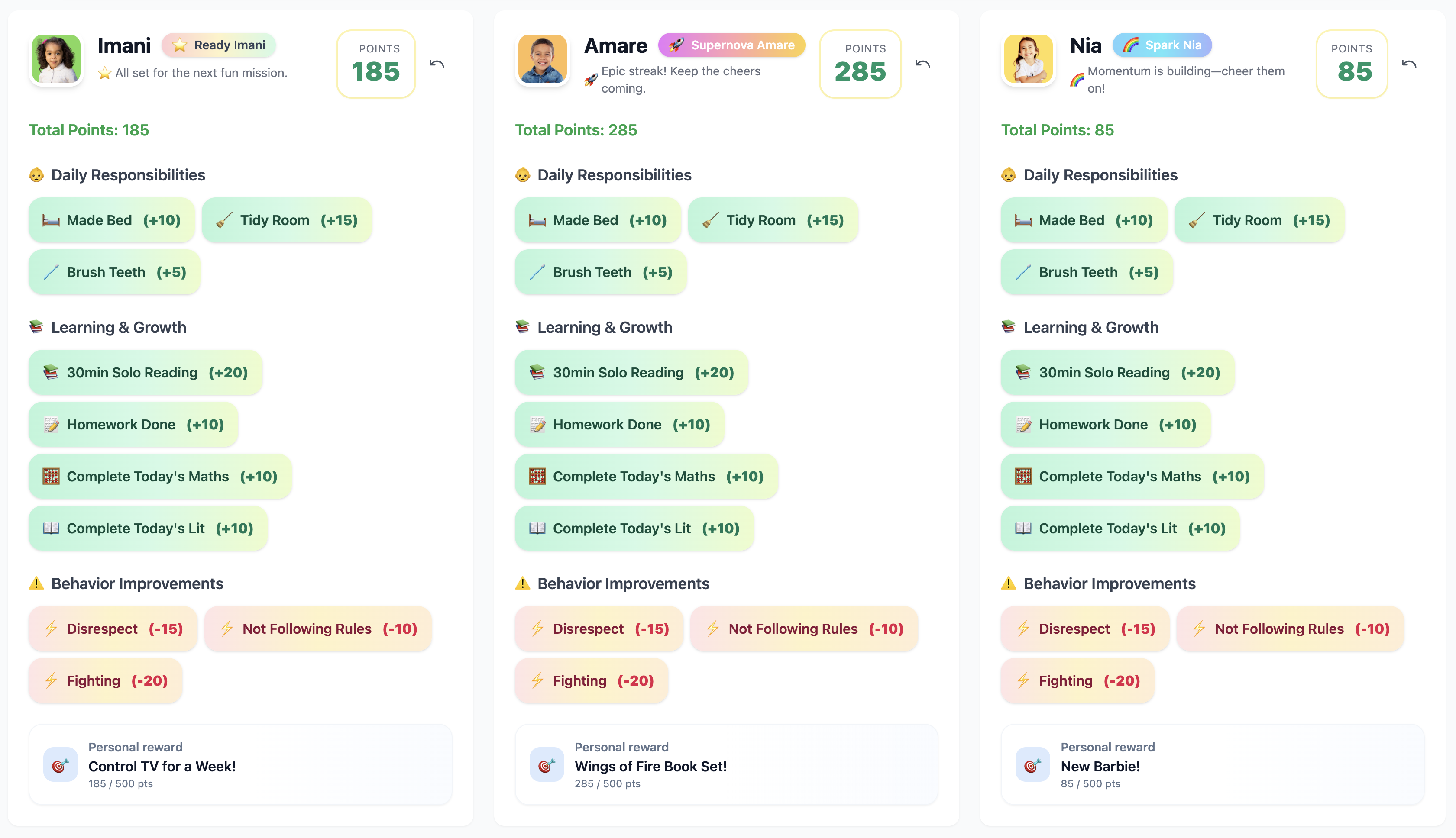Toggle 30min Solo Reading for Nia
The height and width of the screenshot is (838, 1456).
[1116, 372]
